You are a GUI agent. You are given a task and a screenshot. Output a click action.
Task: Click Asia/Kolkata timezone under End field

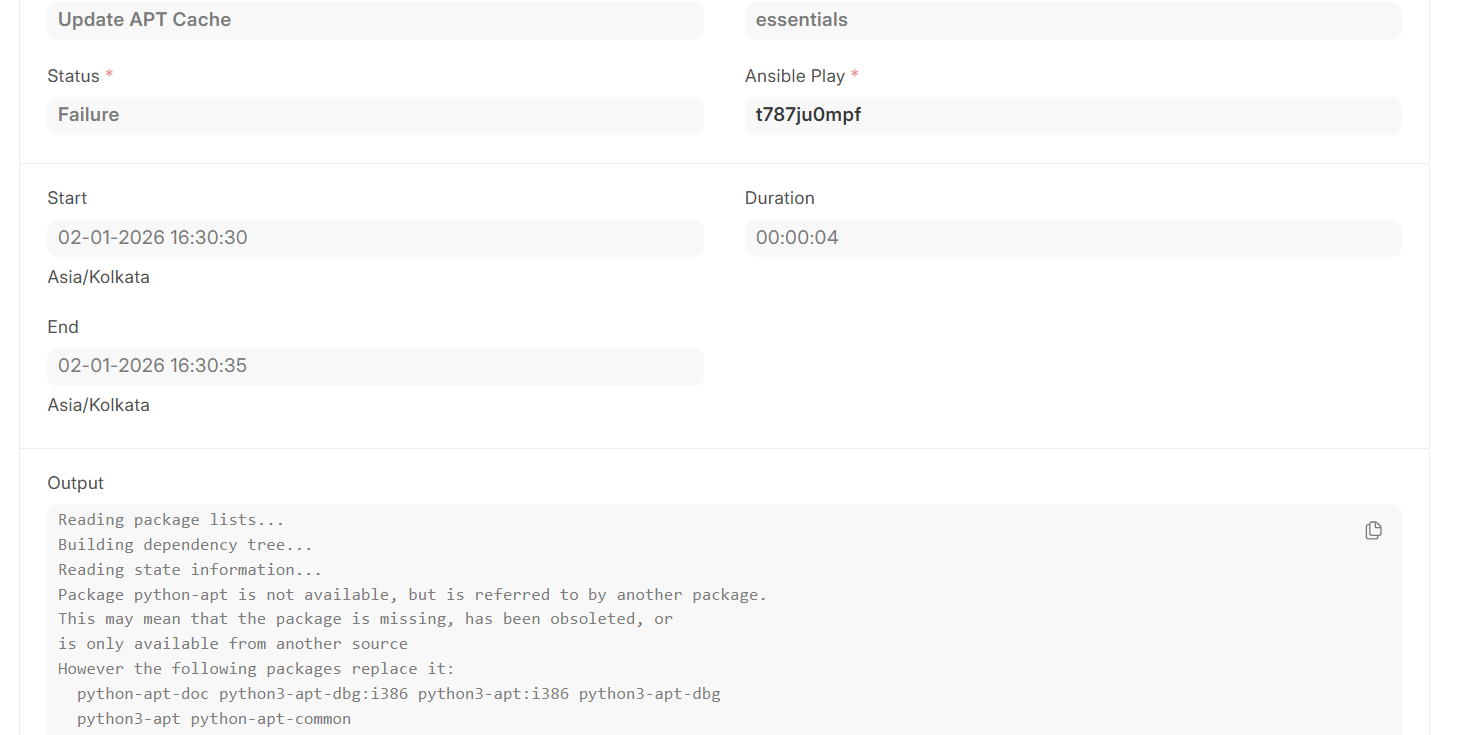[98, 405]
